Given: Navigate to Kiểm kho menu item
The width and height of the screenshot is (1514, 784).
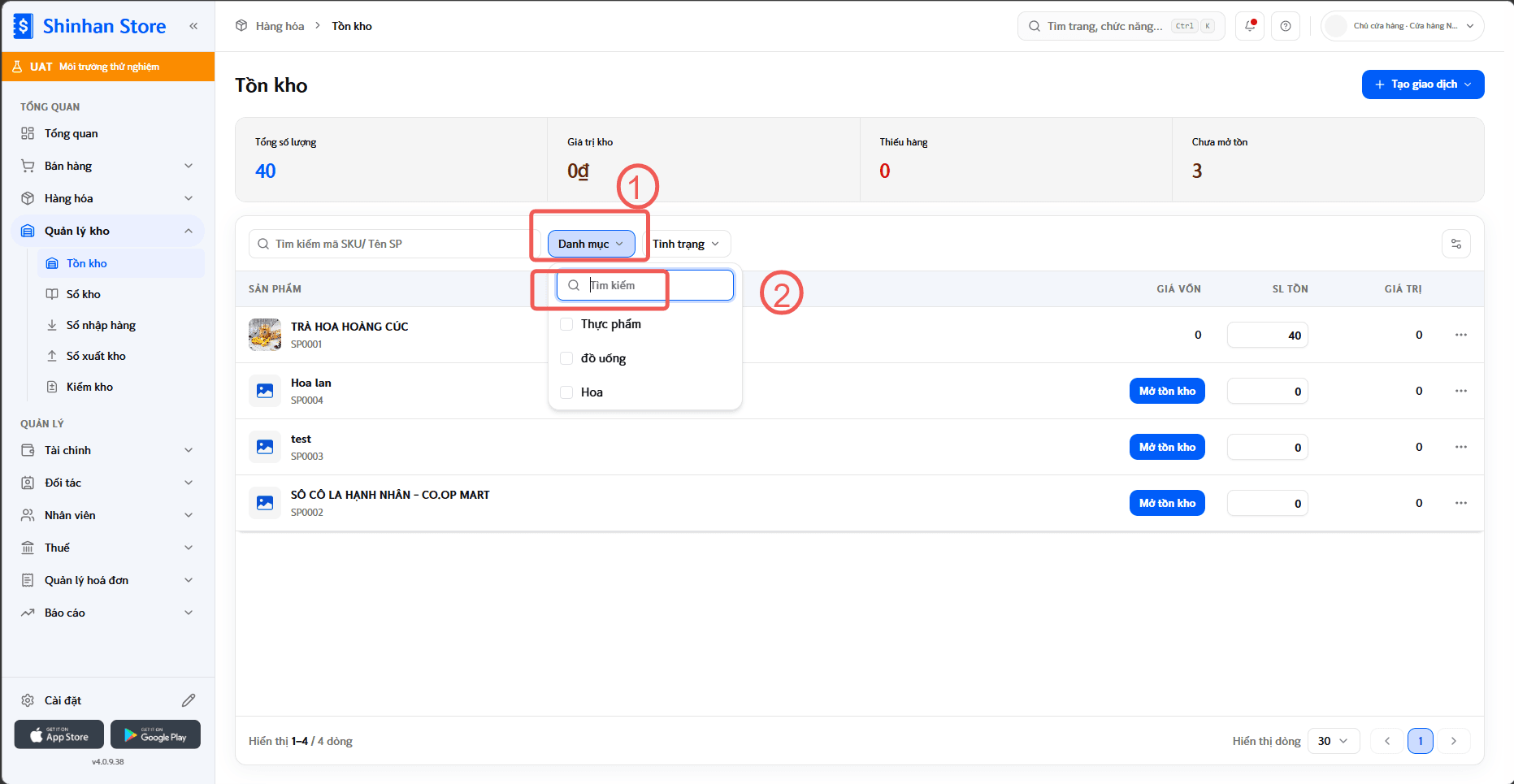Looking at the screenshot, I should 89,387.
